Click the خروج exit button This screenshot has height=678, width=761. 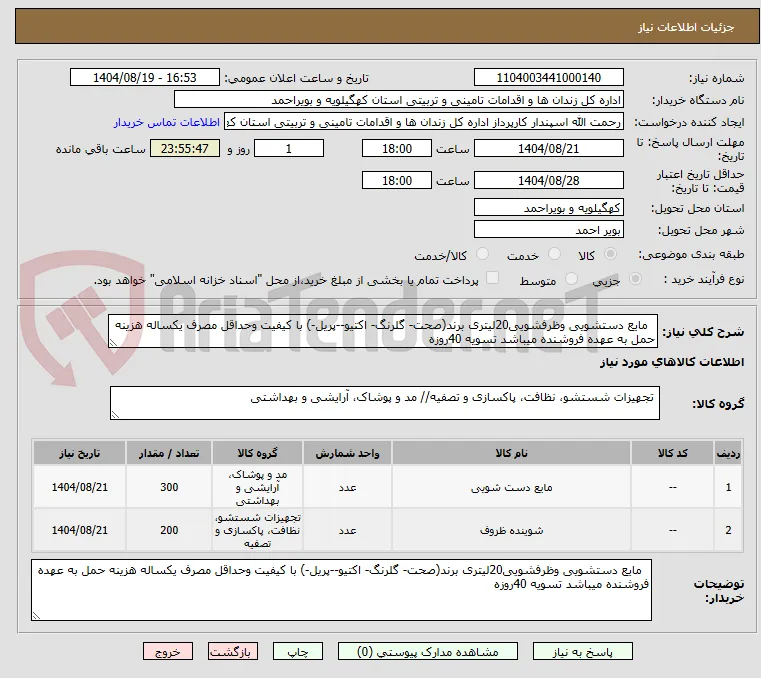pyautogui.click(x=167, y=651)
